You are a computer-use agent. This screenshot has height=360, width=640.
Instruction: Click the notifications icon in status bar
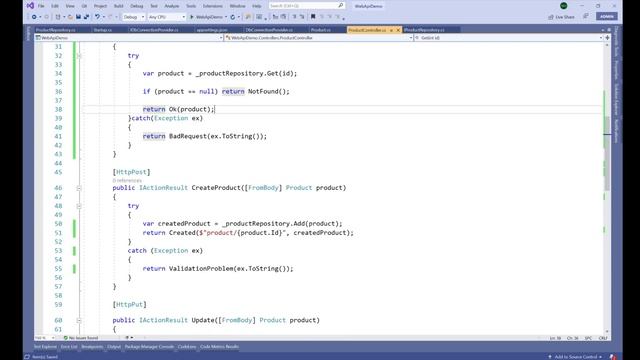tap(612, 357)
